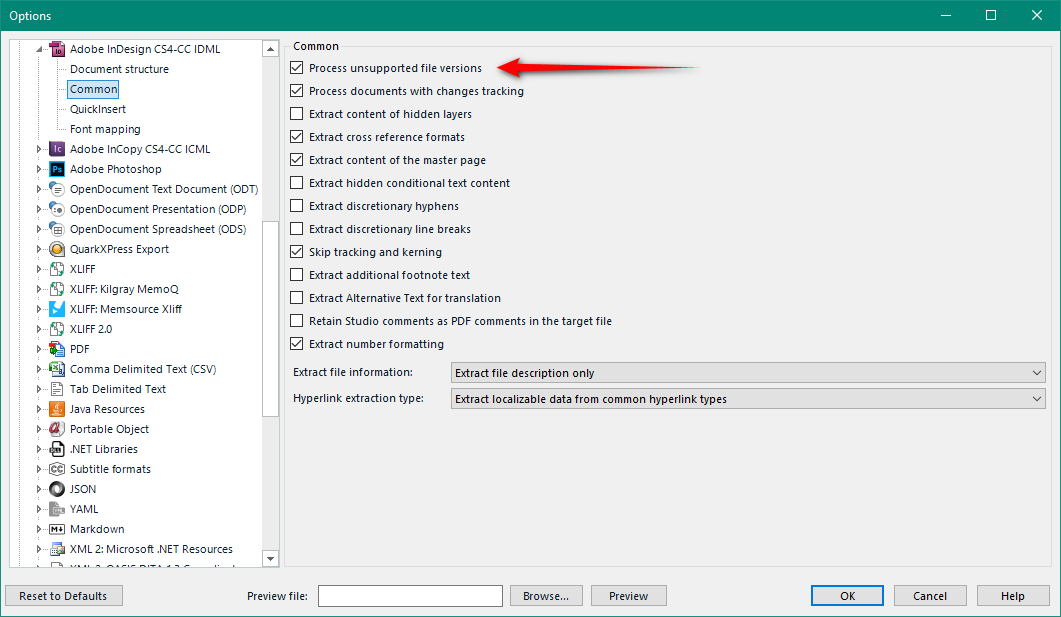
Task: Click the XLIFF: Memsource Xliff icon
Action: [x=58, y=309]
